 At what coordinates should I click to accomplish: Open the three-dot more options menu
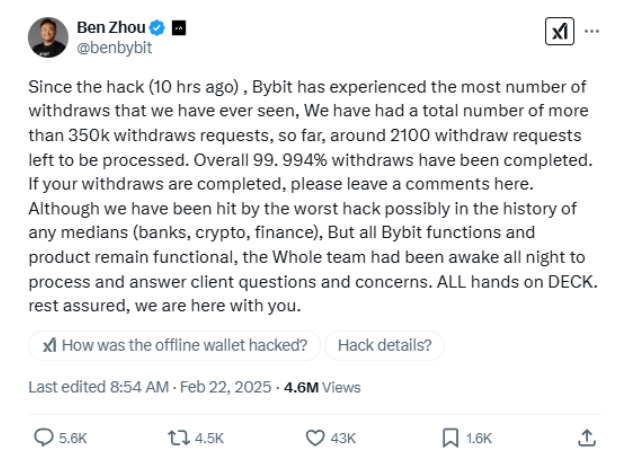tap(592, 31)
